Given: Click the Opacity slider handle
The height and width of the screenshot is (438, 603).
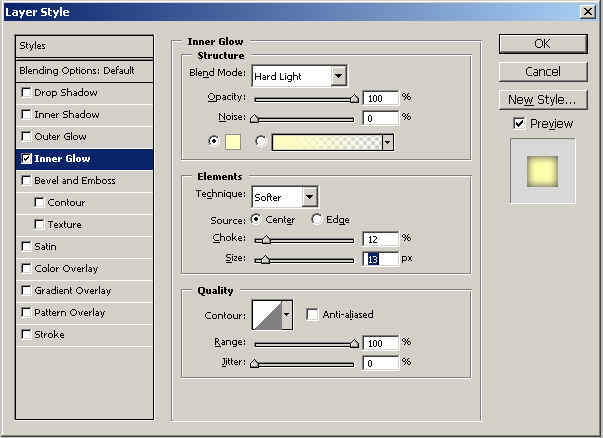Looking at the screenshot, I should pos(354,99).
